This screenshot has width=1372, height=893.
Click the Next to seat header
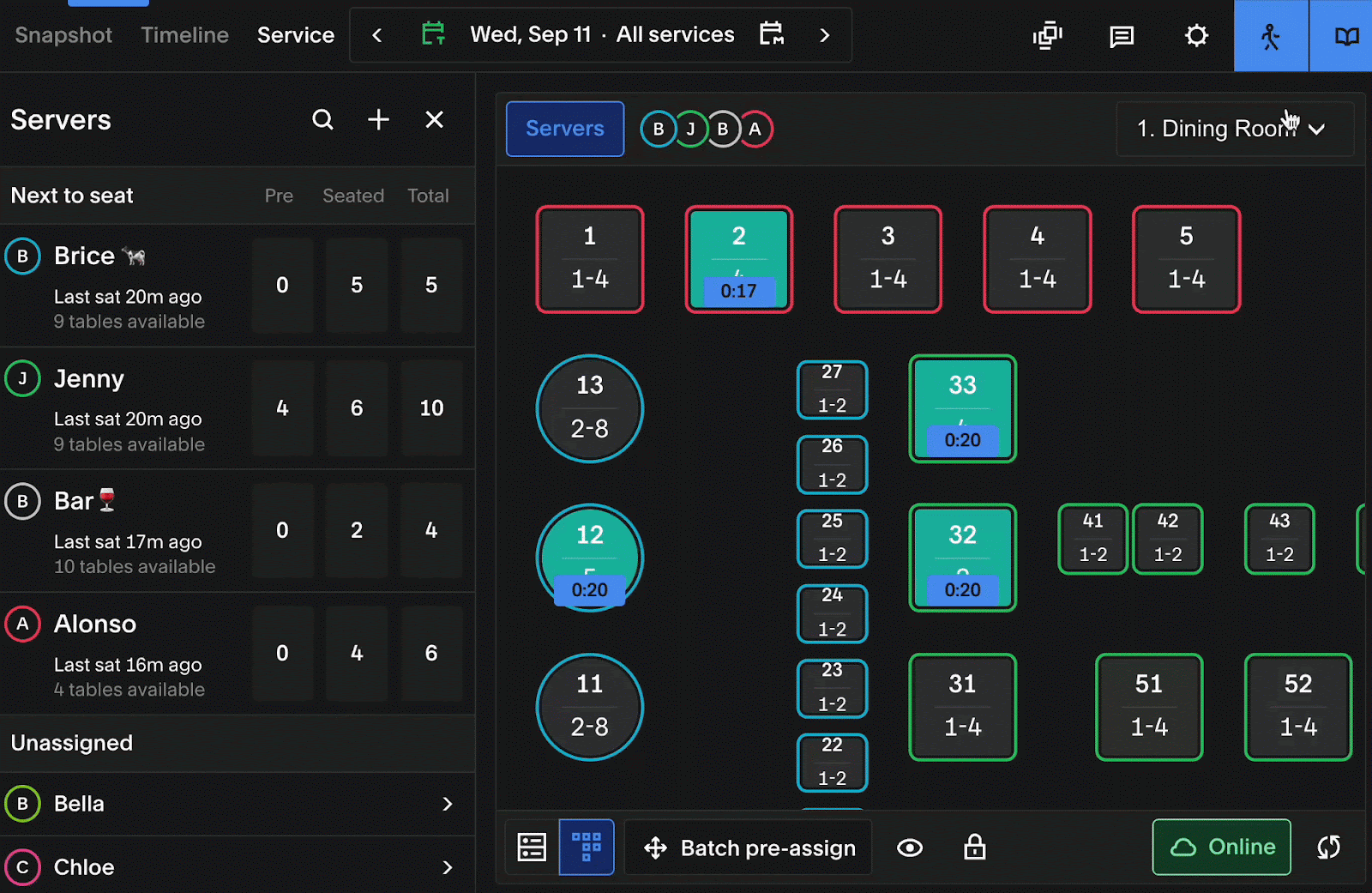72,196
